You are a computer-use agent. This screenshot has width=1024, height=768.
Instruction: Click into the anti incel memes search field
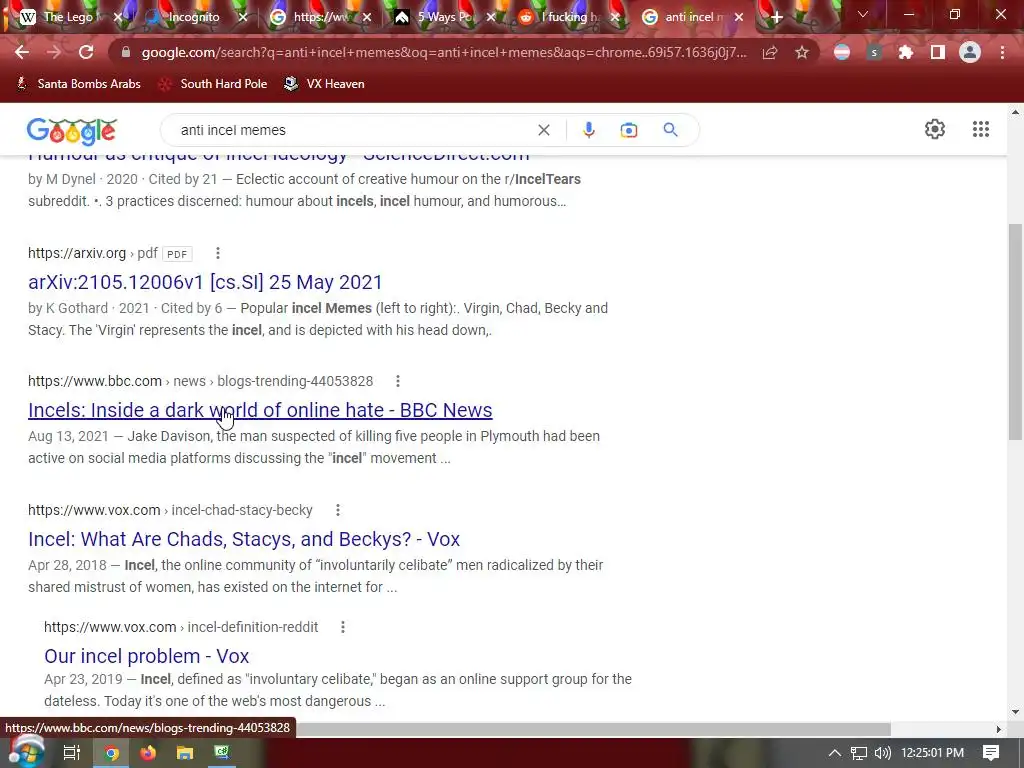click(x=353, y=130)
